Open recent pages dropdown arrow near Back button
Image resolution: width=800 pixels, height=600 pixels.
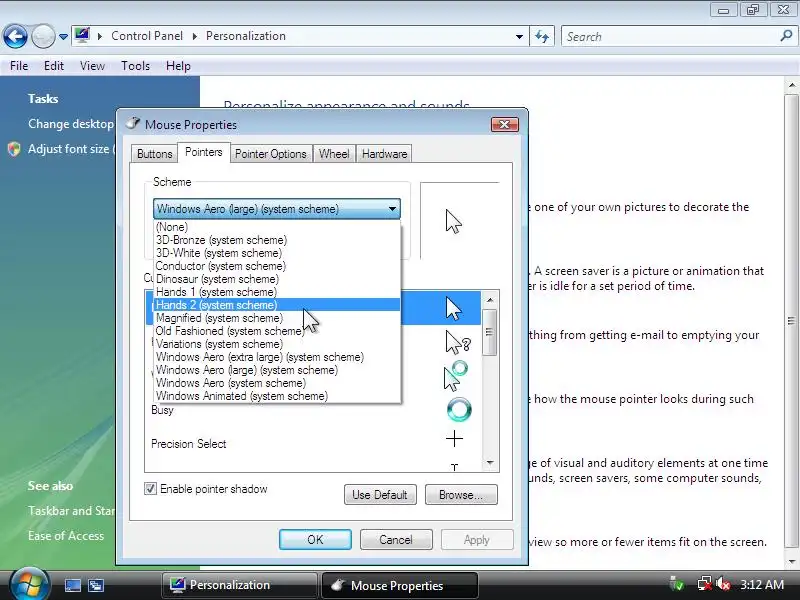coord(63,37)
